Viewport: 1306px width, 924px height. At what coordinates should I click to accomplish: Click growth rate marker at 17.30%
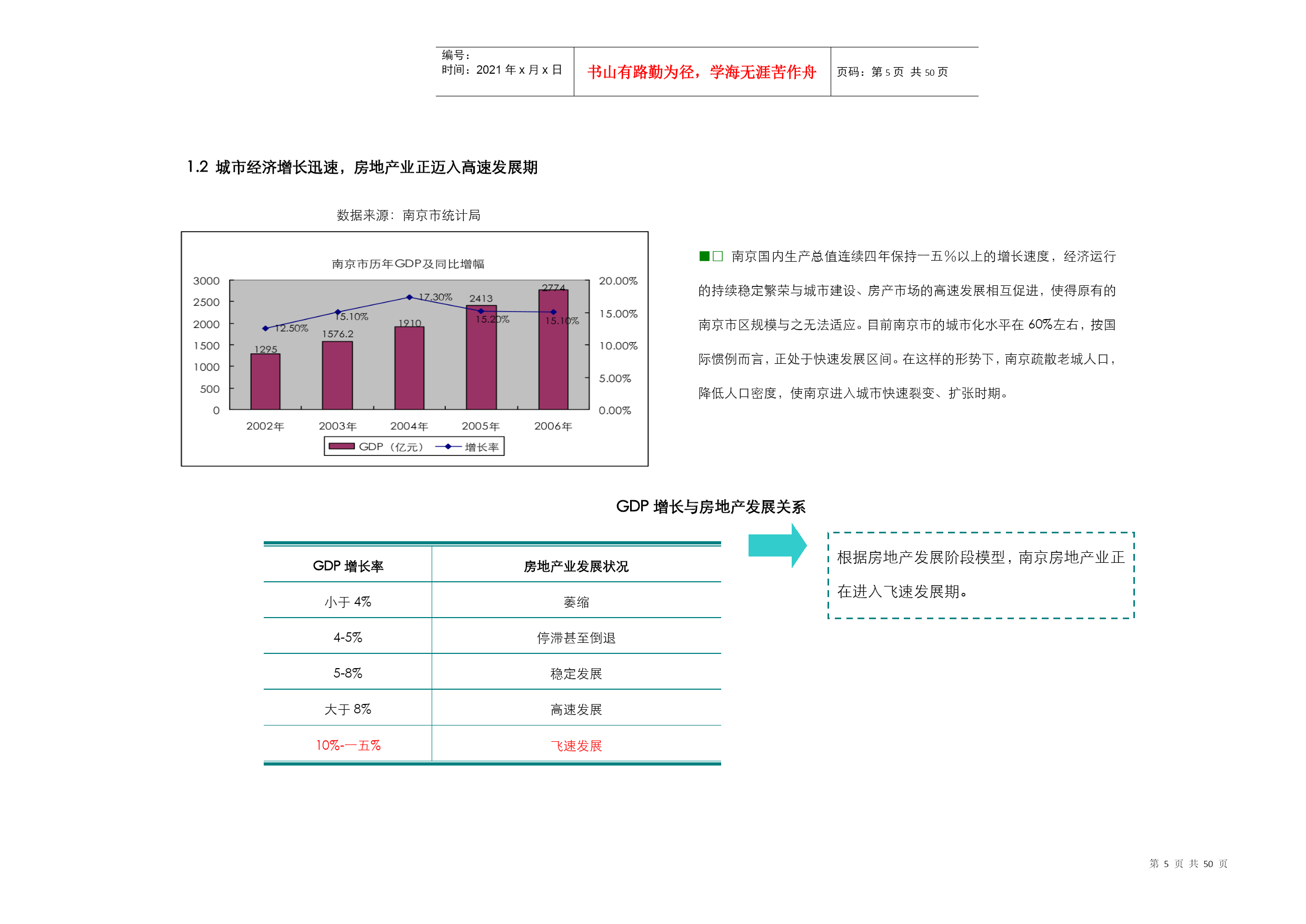410,297
